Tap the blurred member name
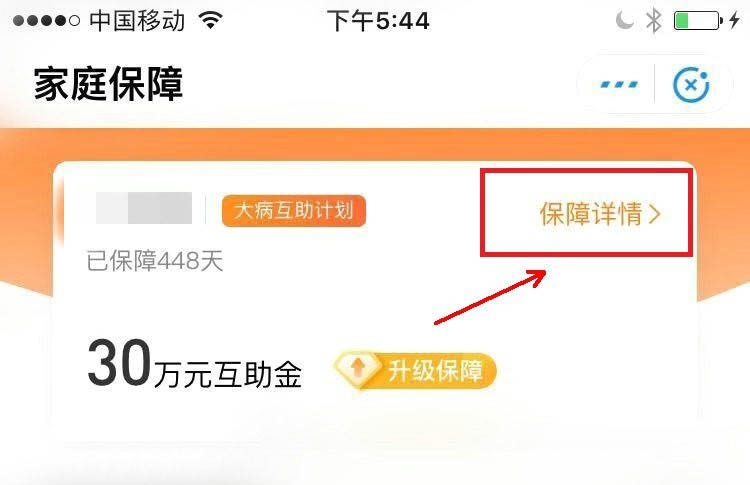This screenshot has height=485, width=750. 144,208
